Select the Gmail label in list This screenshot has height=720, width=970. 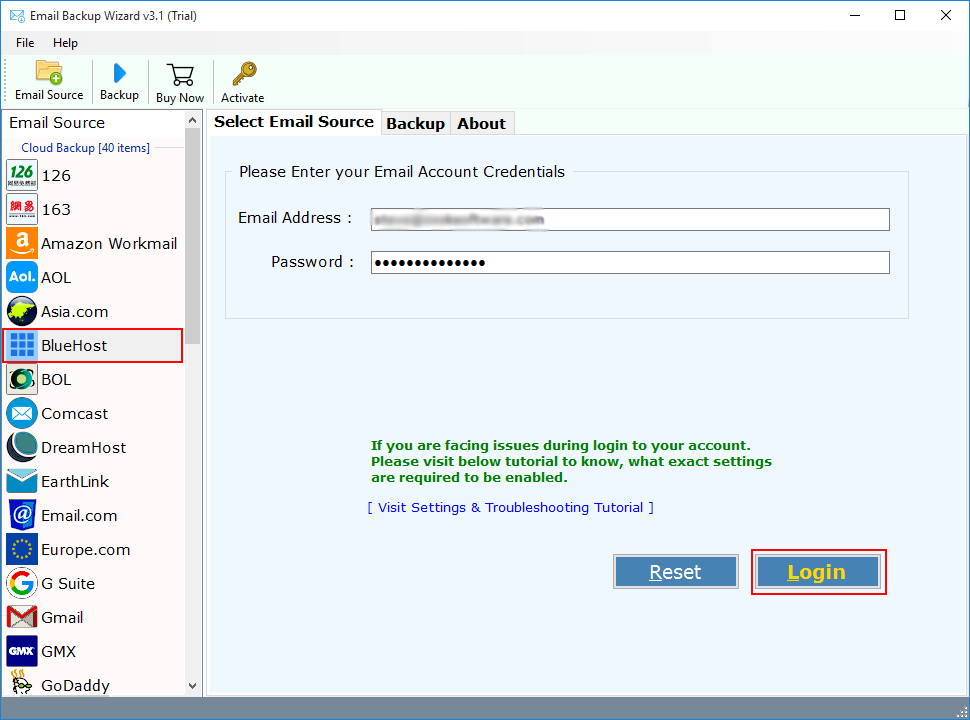pos(62,618)
